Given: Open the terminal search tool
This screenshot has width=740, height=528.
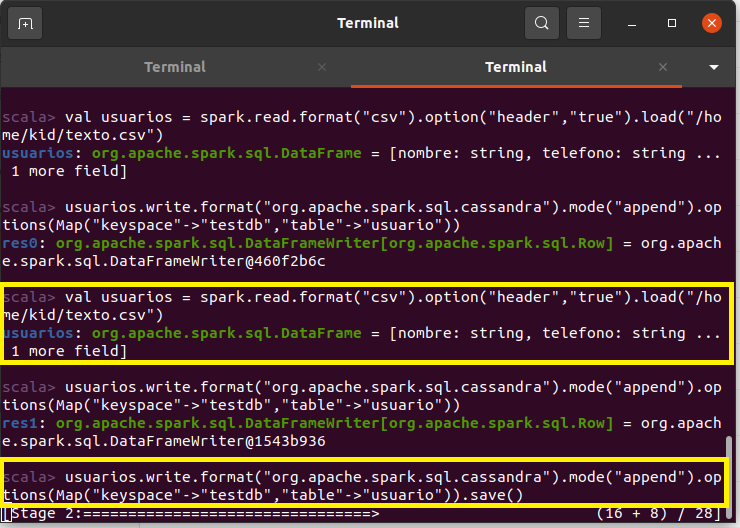Looking at the screenshot, I should click(542, 23).
